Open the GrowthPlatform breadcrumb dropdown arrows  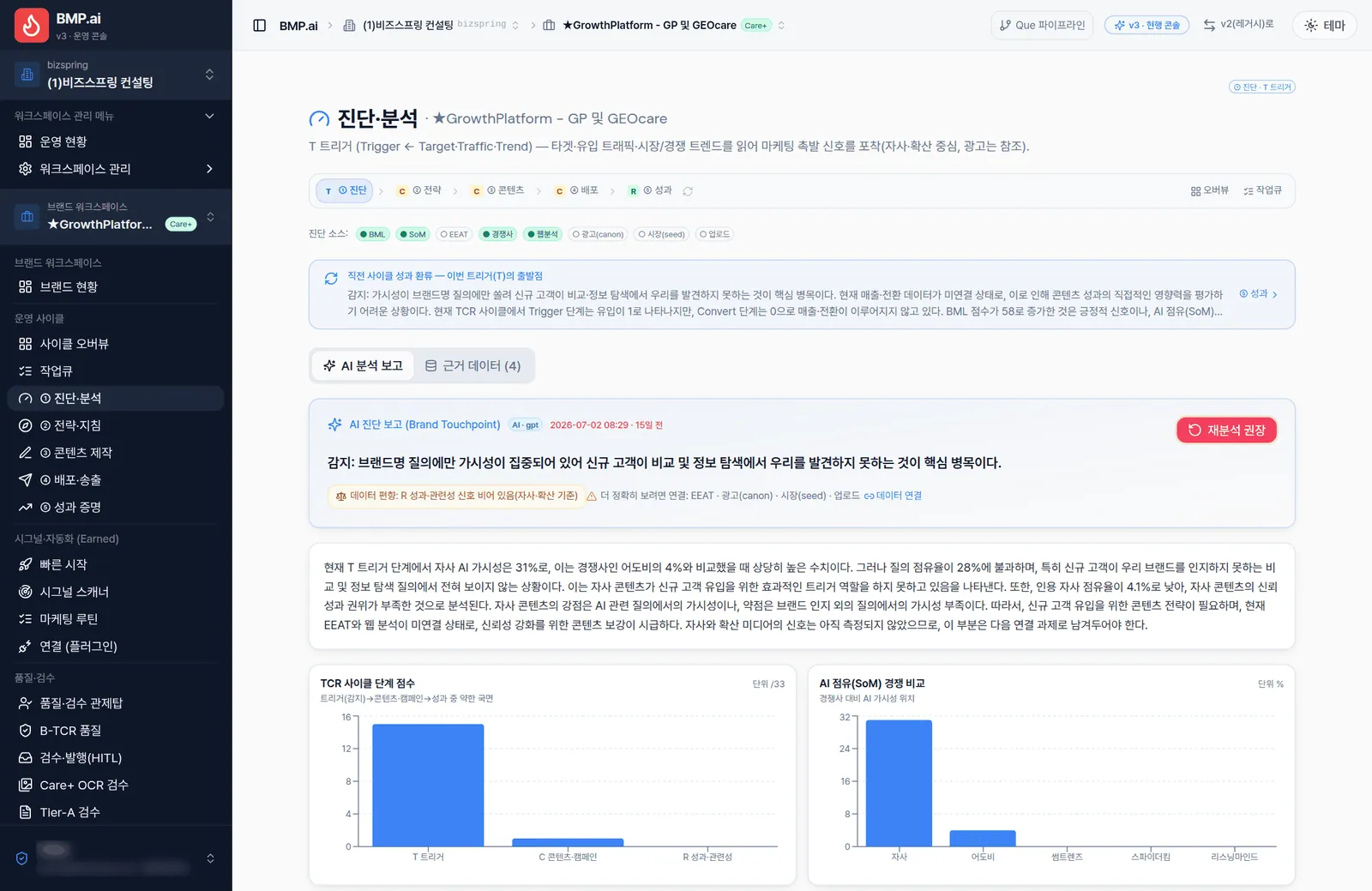[x=781, y=26]
